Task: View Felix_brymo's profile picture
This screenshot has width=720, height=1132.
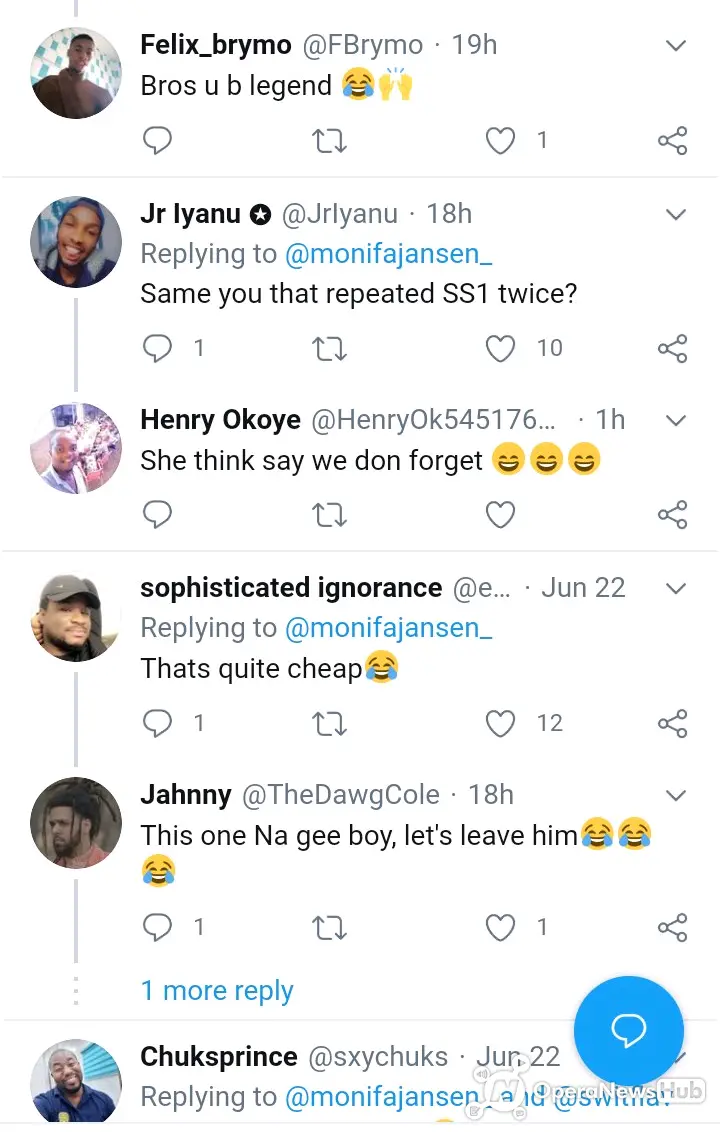Action: point(76,73)
